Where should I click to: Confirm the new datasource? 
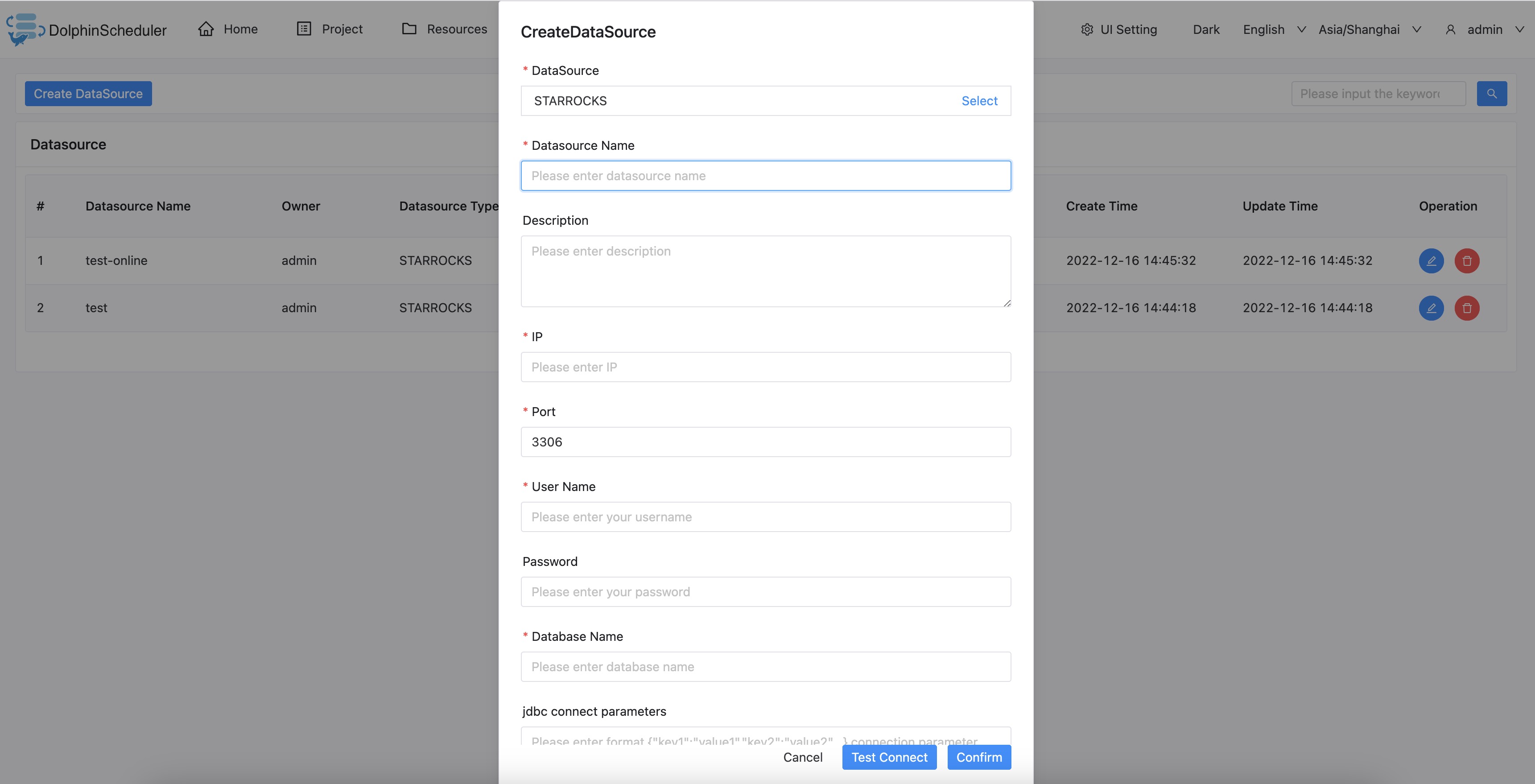tap(978, 757)
